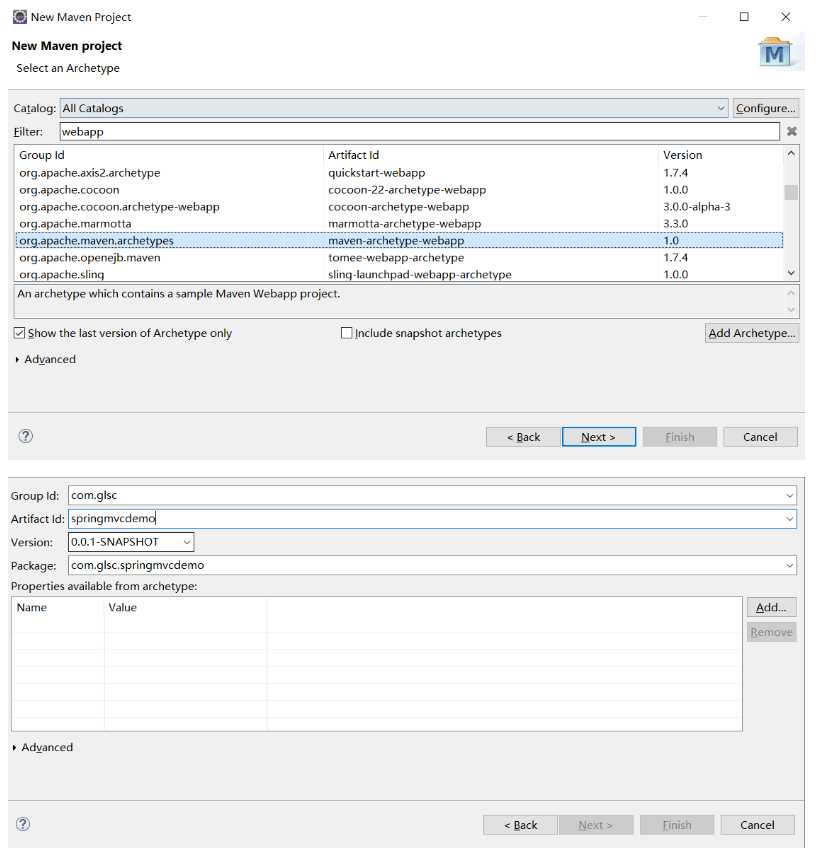Open the Configure... catalog settings
The height and width of the screenshot is (852, 823).
pyautogui.click(x=765, y=108)
